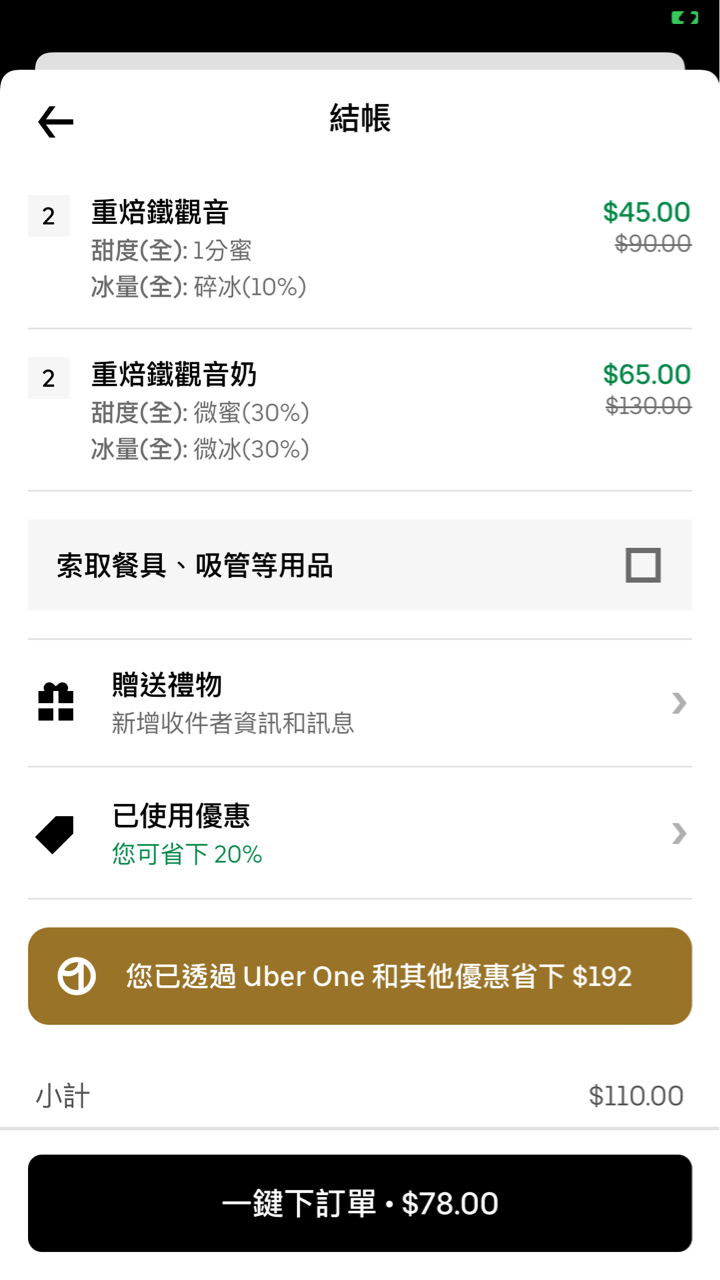
Task: Check the 索取餐具、吸管等用品 checkbox
Action: [x=643, y=566]
